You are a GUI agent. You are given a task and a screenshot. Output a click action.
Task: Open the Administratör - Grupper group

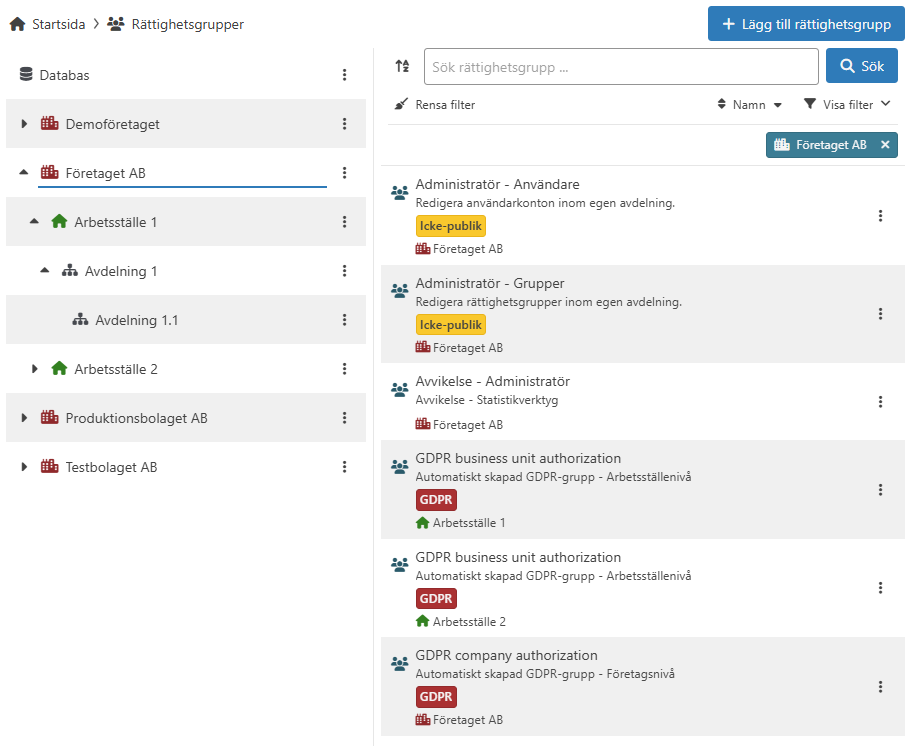coord(490,283)
